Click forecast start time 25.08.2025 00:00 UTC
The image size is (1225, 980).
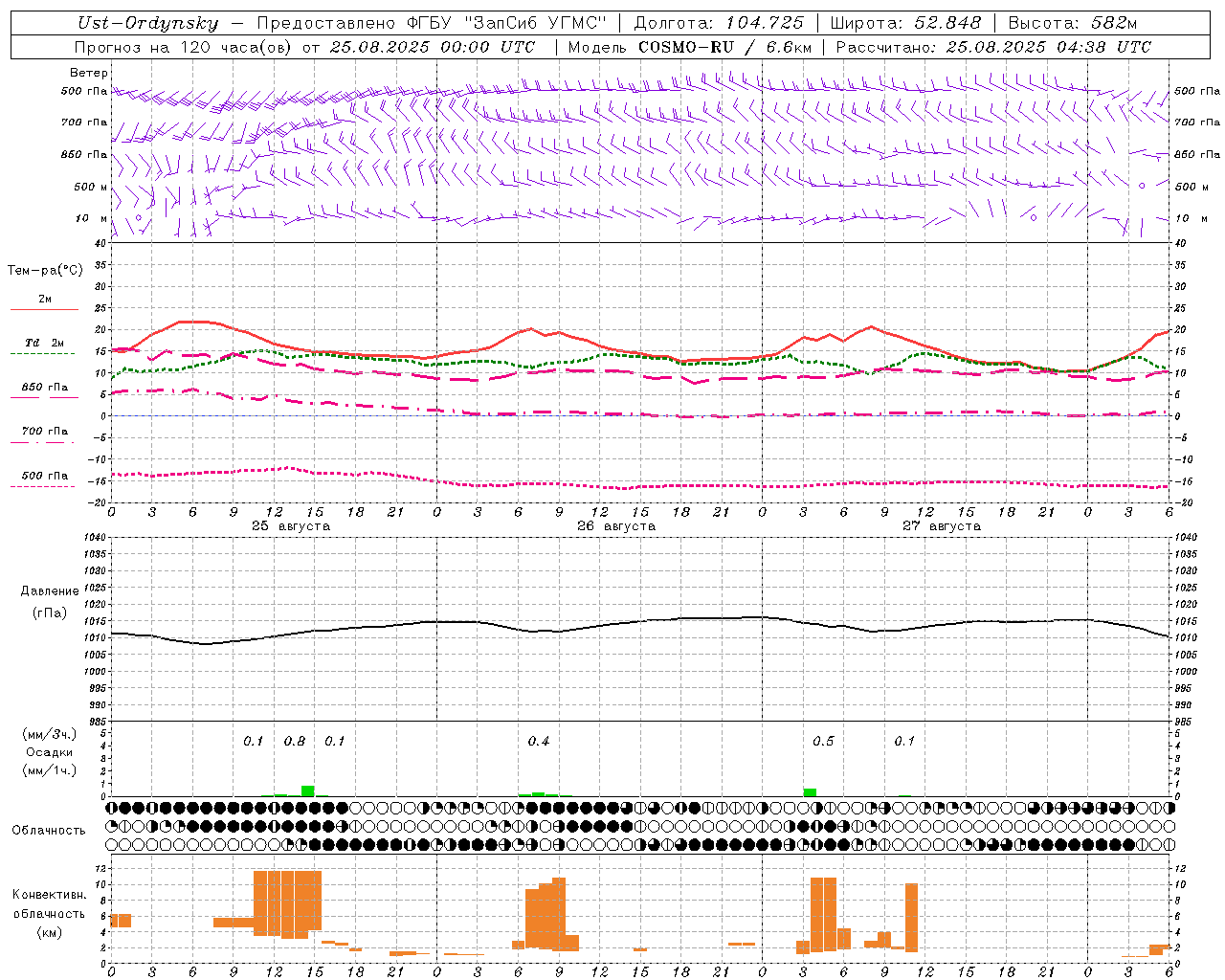pos(433,47)
